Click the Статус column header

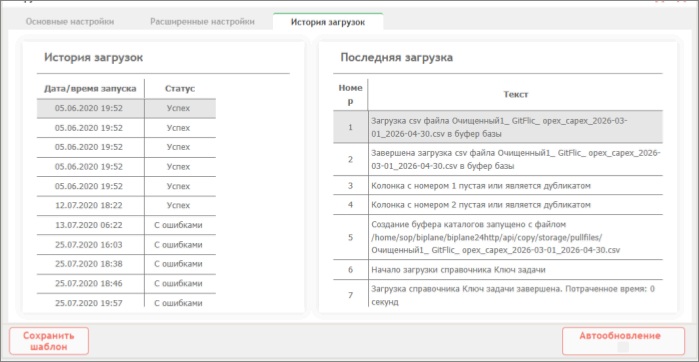tap(180, 89)
